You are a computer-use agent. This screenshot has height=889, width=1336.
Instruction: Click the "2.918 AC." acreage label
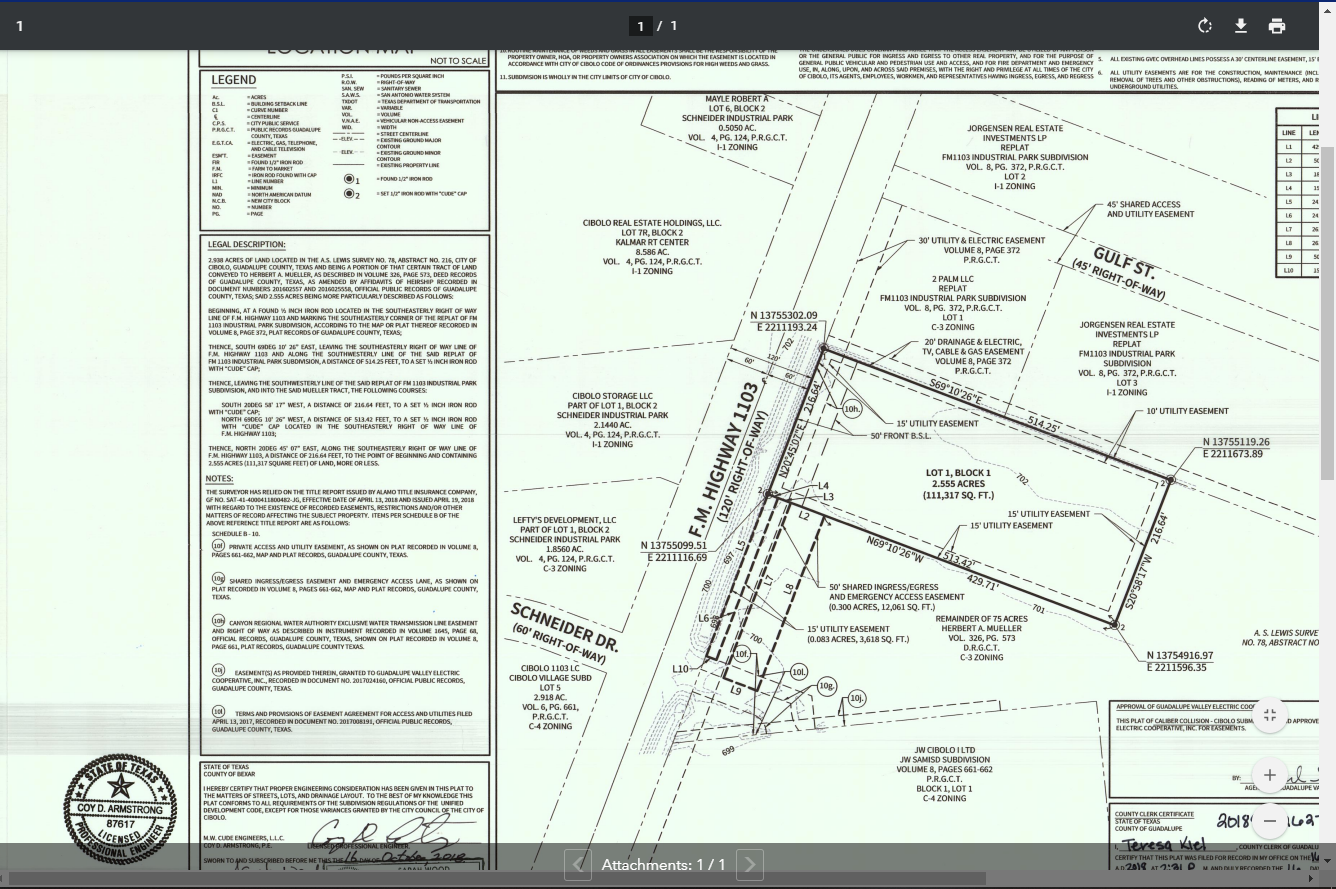coord(550,697)
